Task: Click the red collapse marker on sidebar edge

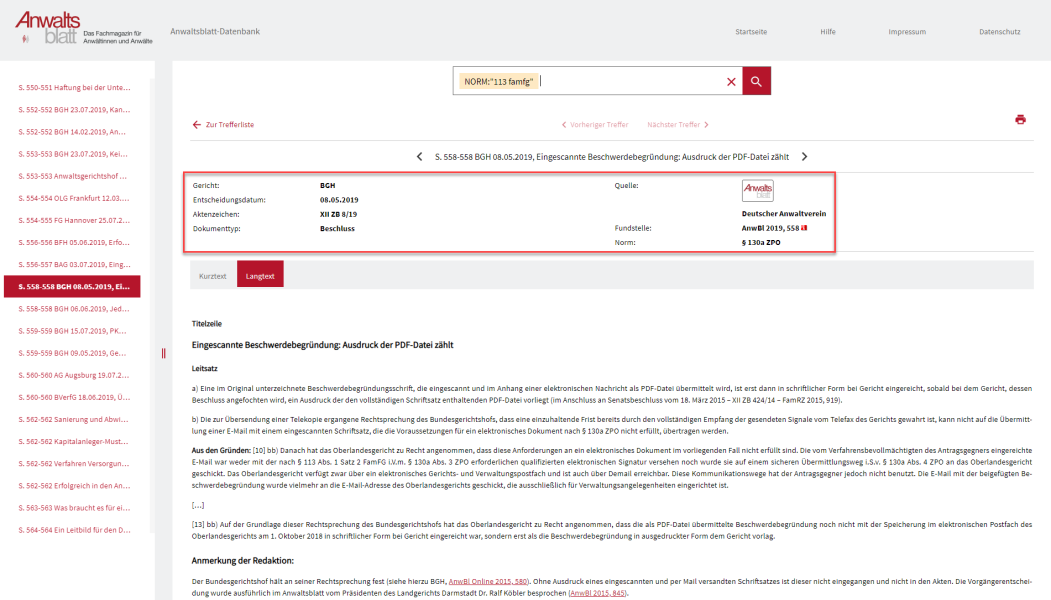Action: (x=163, y=353)
